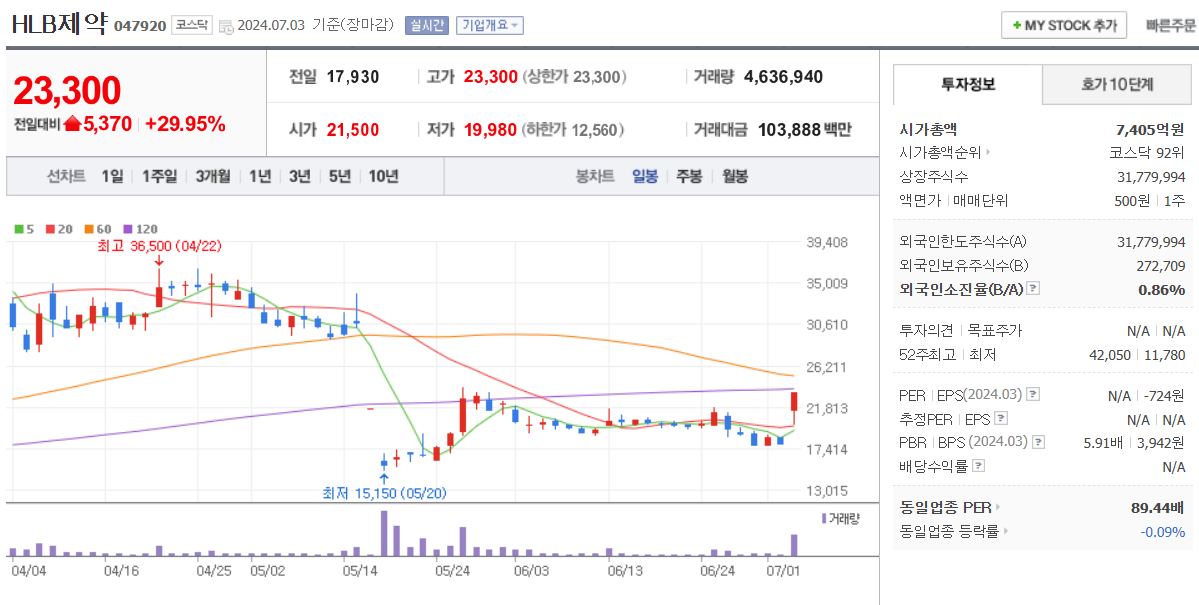Click the tallest volume bar near 05/14

[383, 533]
